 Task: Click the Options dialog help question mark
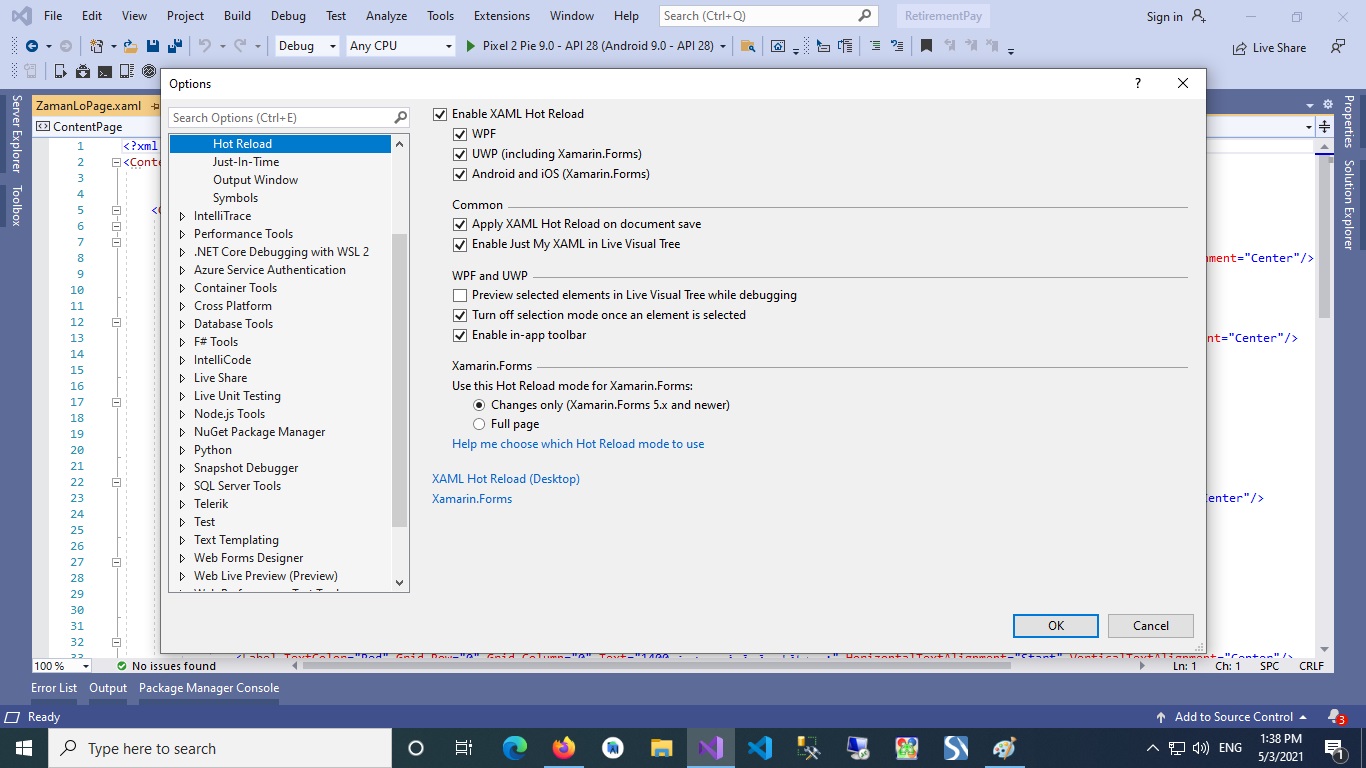click(1138, 84)
